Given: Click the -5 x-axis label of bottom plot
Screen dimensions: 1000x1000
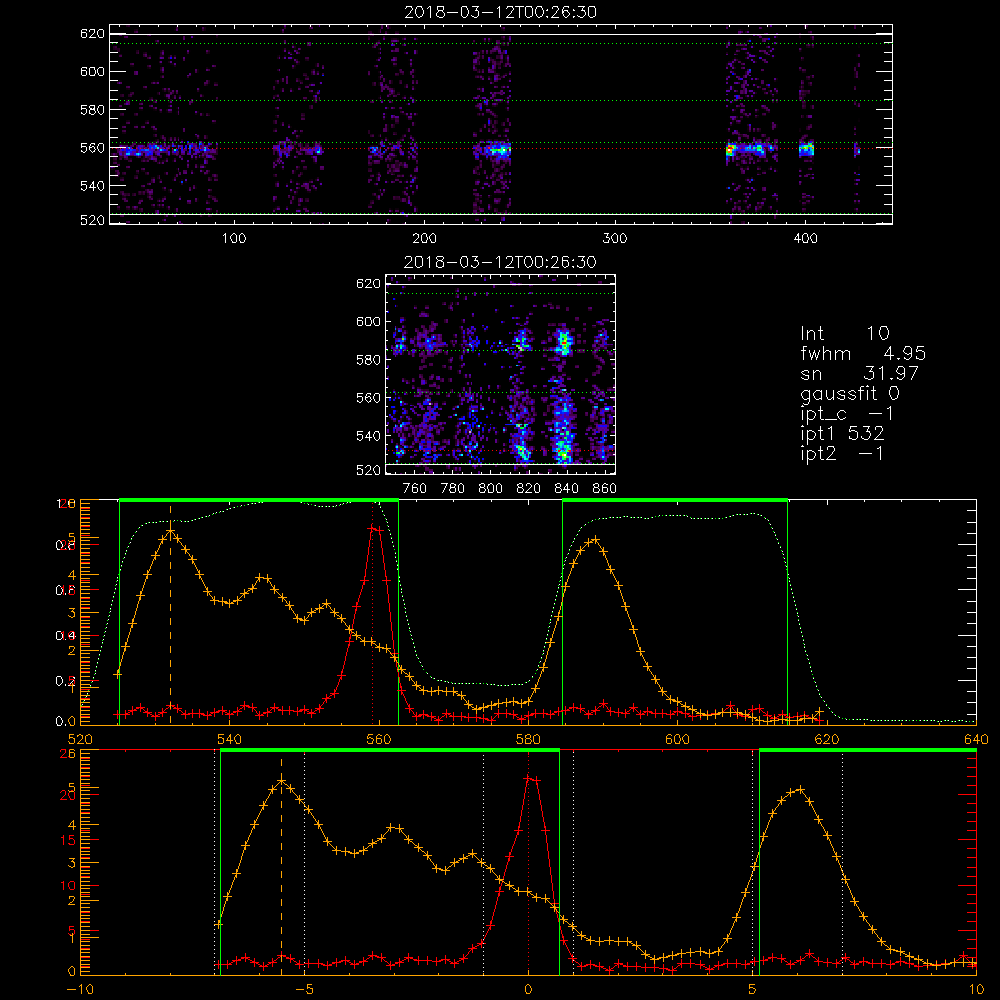Looking at the screenshot, I should click(304, 989).
